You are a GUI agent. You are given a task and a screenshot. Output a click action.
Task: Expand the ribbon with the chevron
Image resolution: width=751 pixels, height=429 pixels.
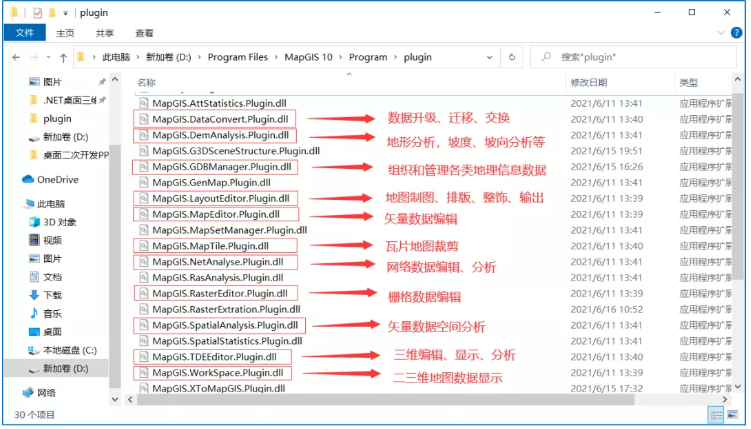point(721,33)
